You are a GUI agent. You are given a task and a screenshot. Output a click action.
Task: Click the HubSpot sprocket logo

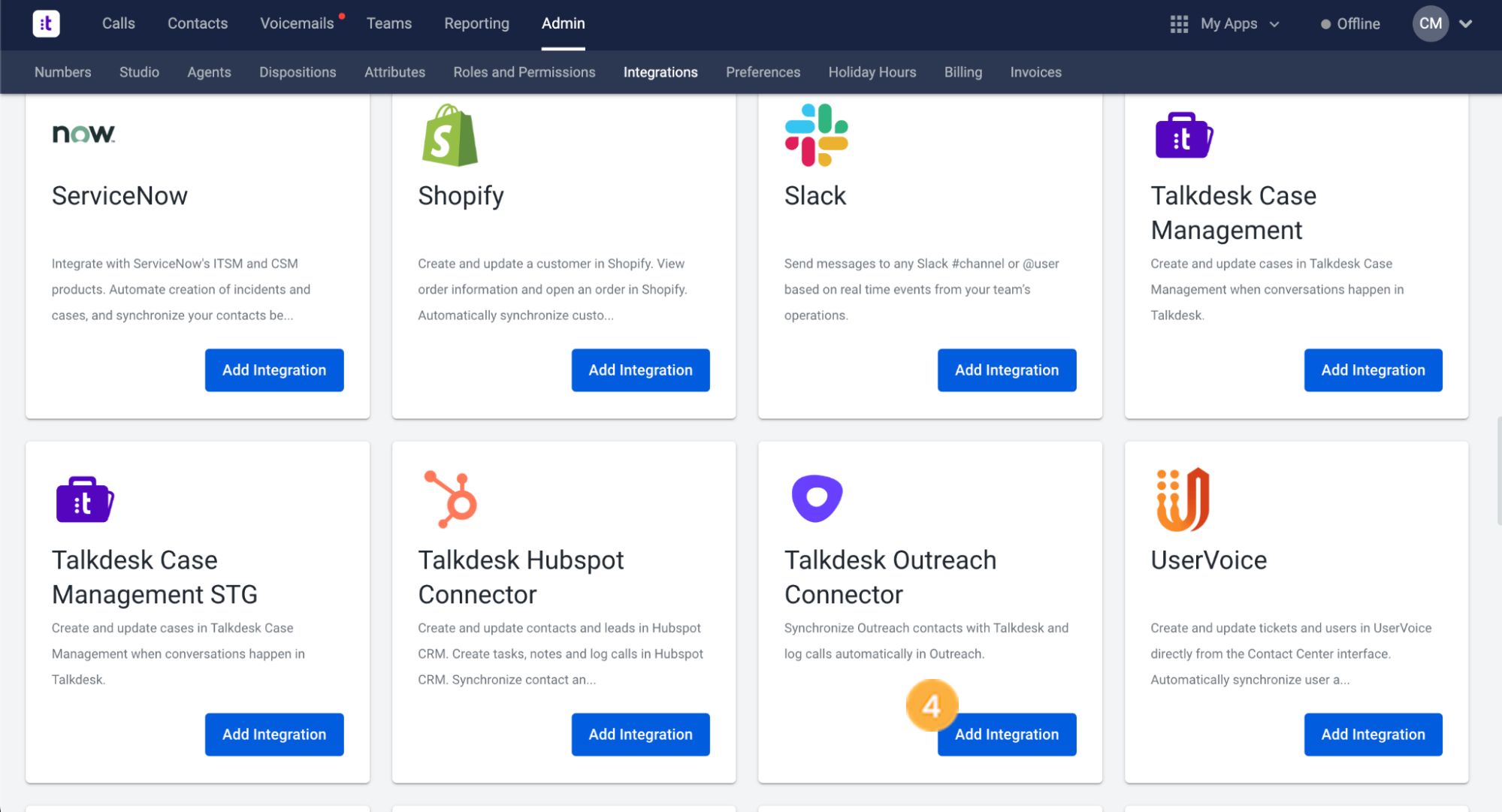[450, 498]
